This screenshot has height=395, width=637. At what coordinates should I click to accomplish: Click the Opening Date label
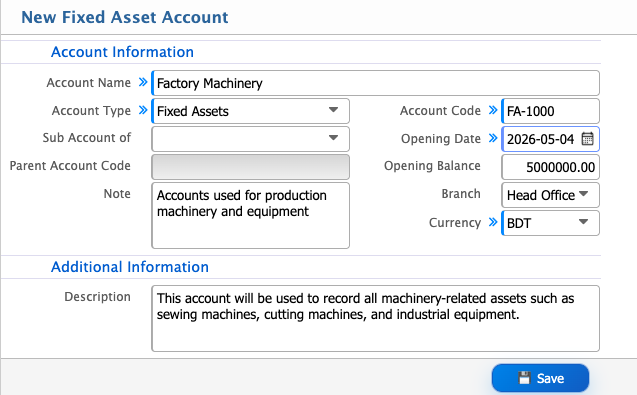click(441, 139)
